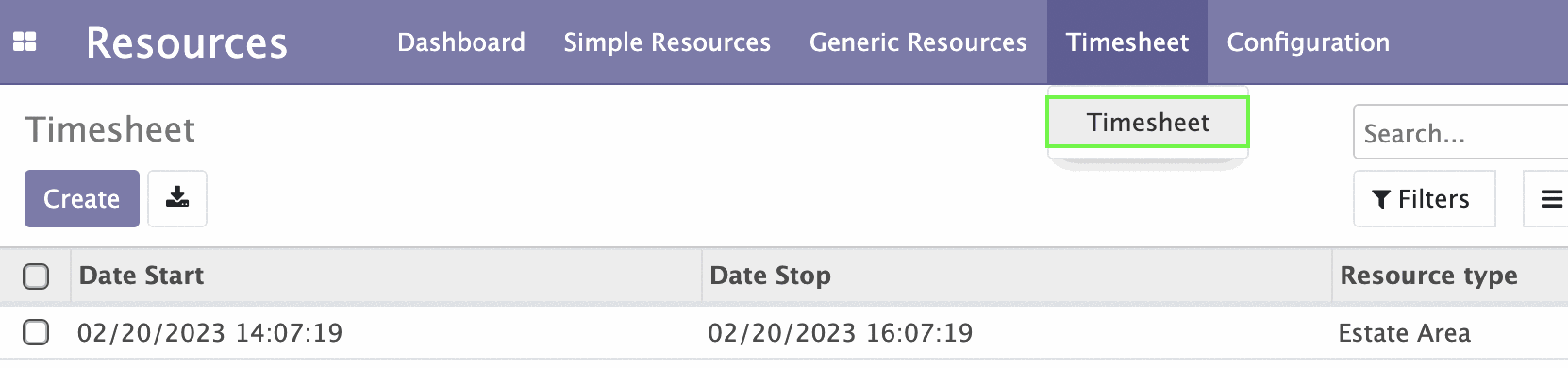Check the 02/20/2023 14:07:19 row checkbox
Screen dimensions: 1568x368
pyautogui.click(x=36, y=332)
